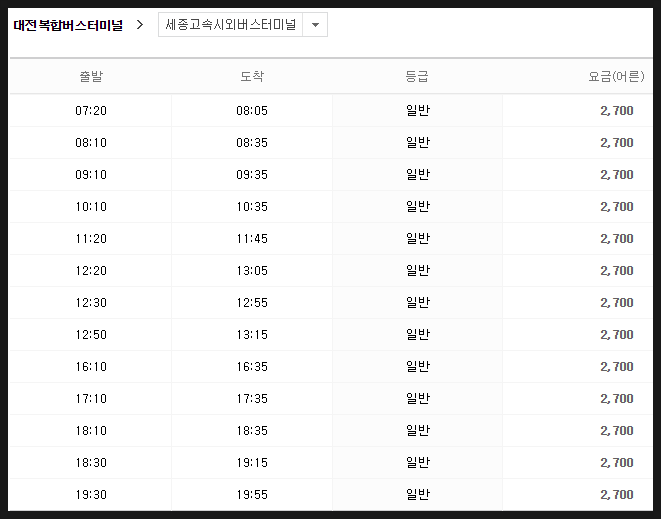Select the 10:10 departure row

pos(331,207)
